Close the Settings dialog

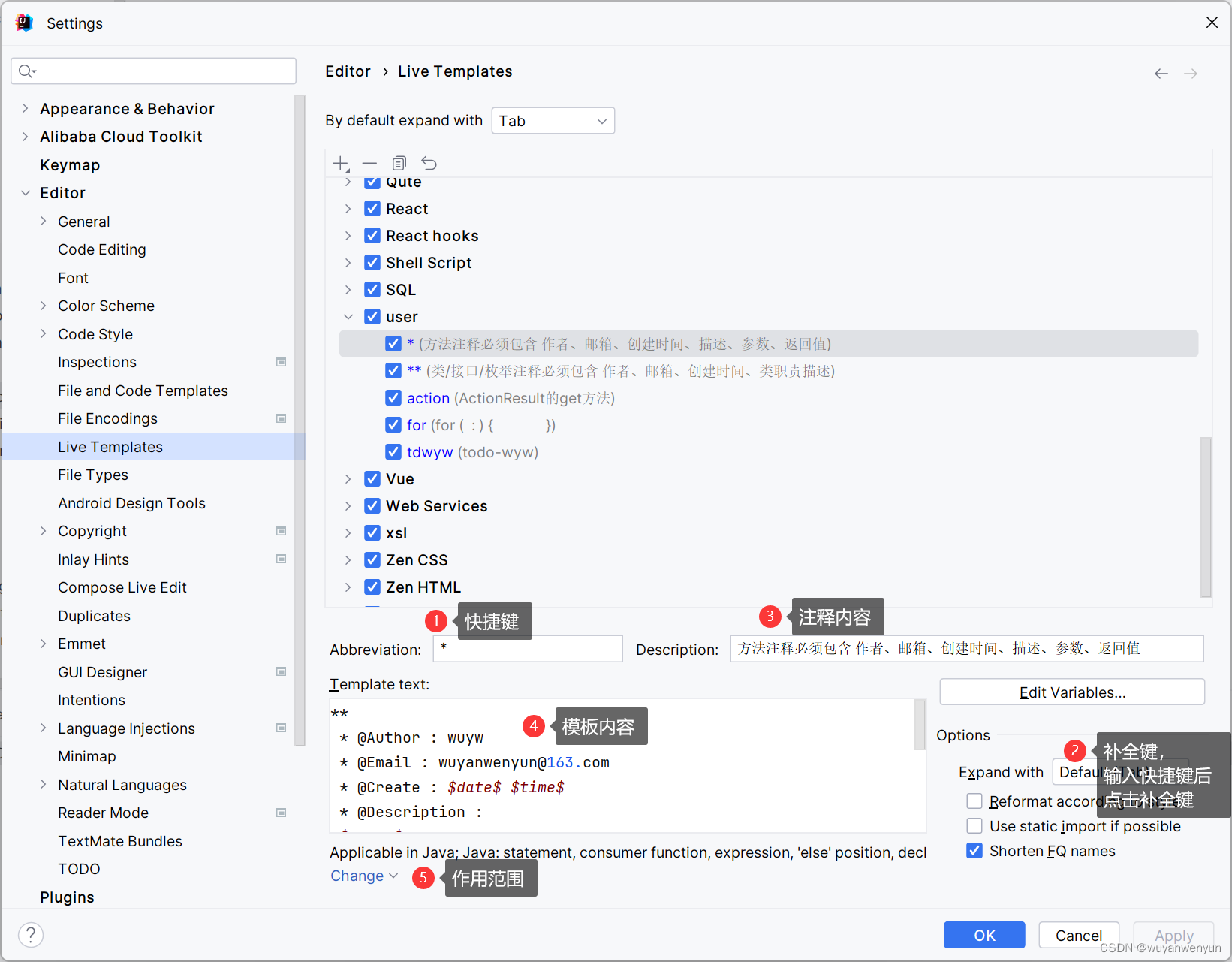click(1212, 23)
